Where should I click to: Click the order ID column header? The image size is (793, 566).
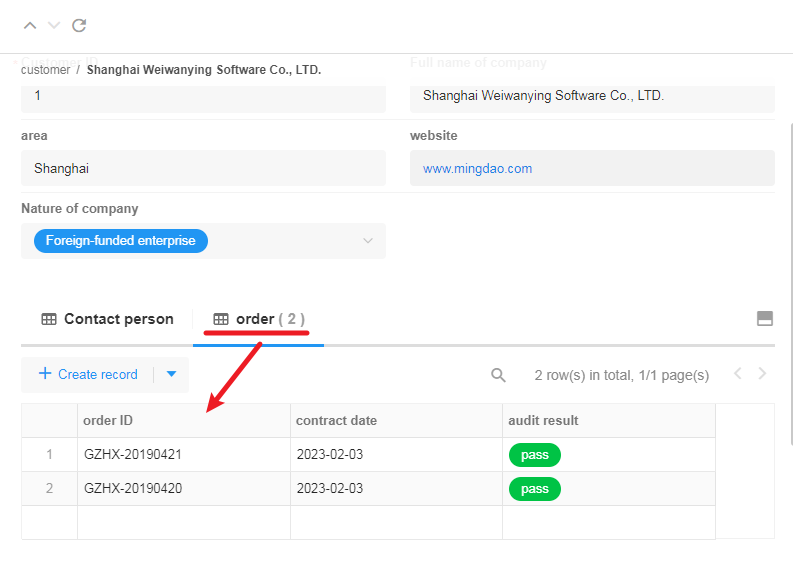coord(108,421)
